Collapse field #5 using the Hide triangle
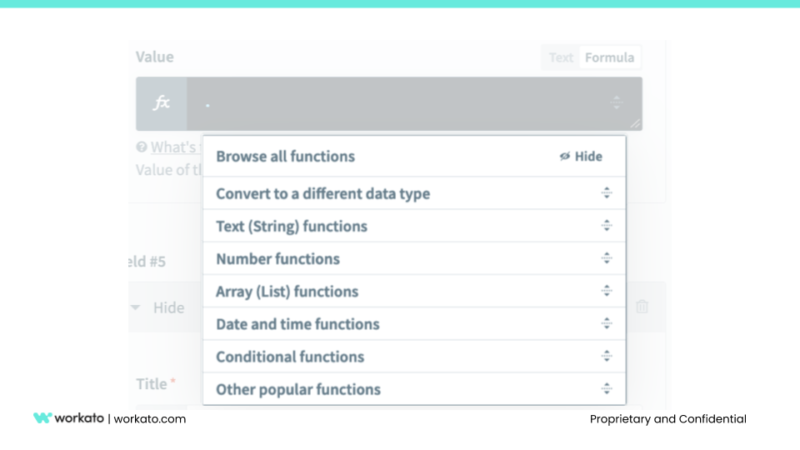Image resolution: width=800 pixels, height=450 pixels. [x=136, y=308]
